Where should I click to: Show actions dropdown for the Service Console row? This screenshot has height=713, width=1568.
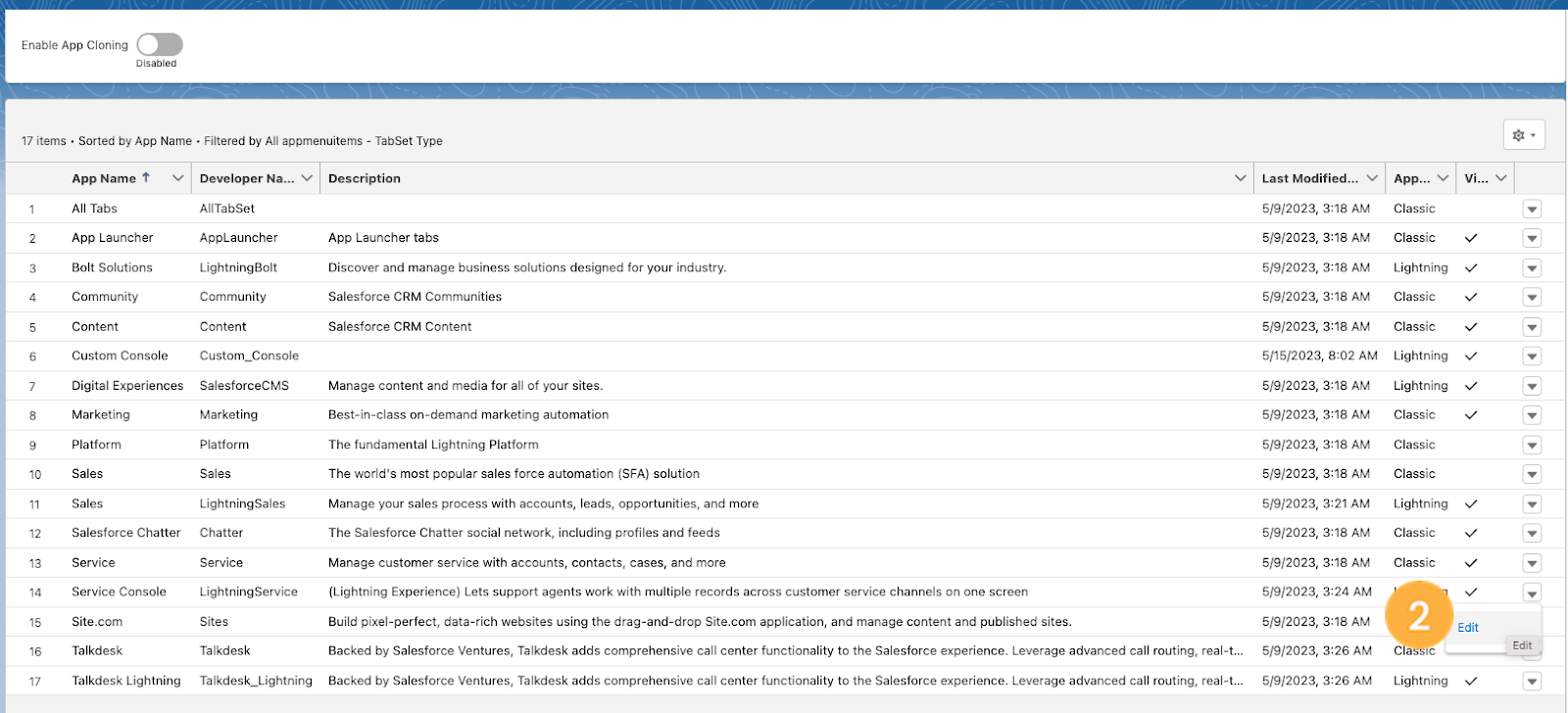(1532, 593)
